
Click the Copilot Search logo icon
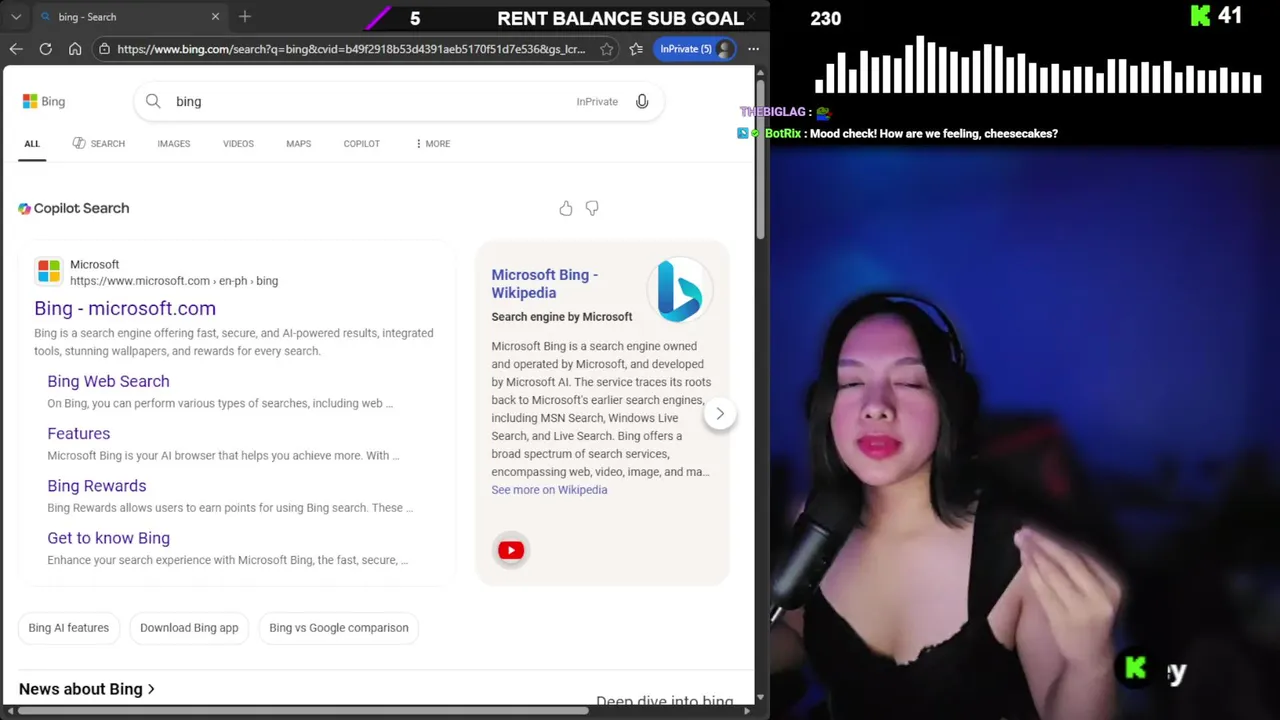25,208
